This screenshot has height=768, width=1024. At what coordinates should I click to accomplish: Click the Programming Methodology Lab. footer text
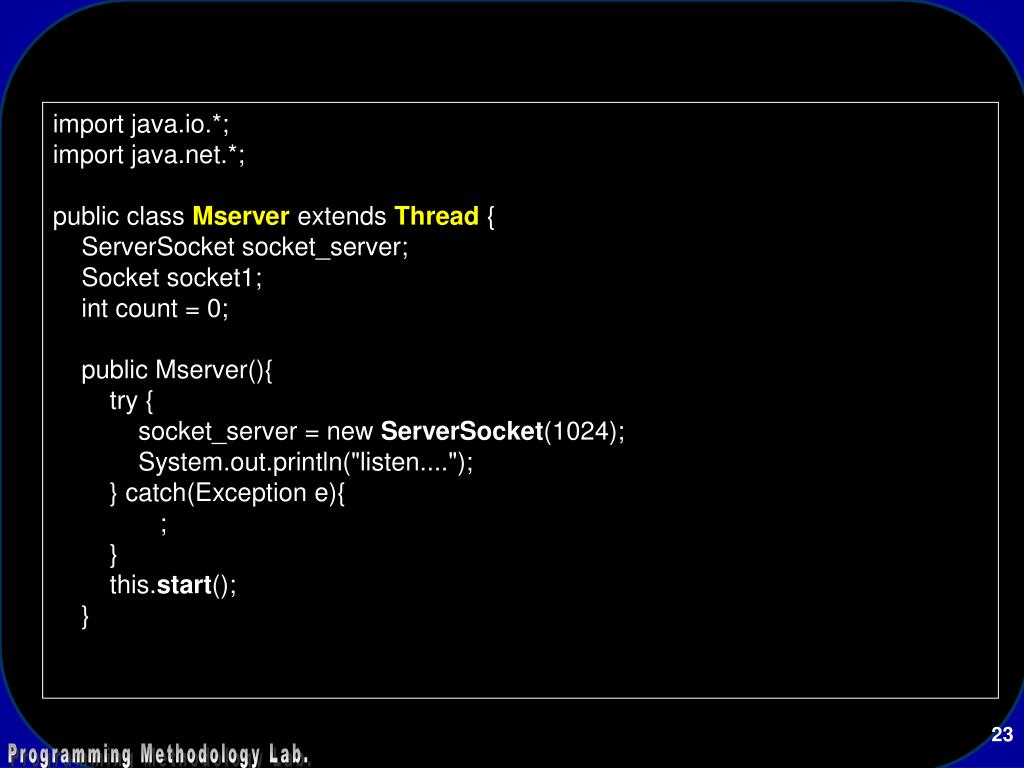pyautogui.click(x=158, y=754)
